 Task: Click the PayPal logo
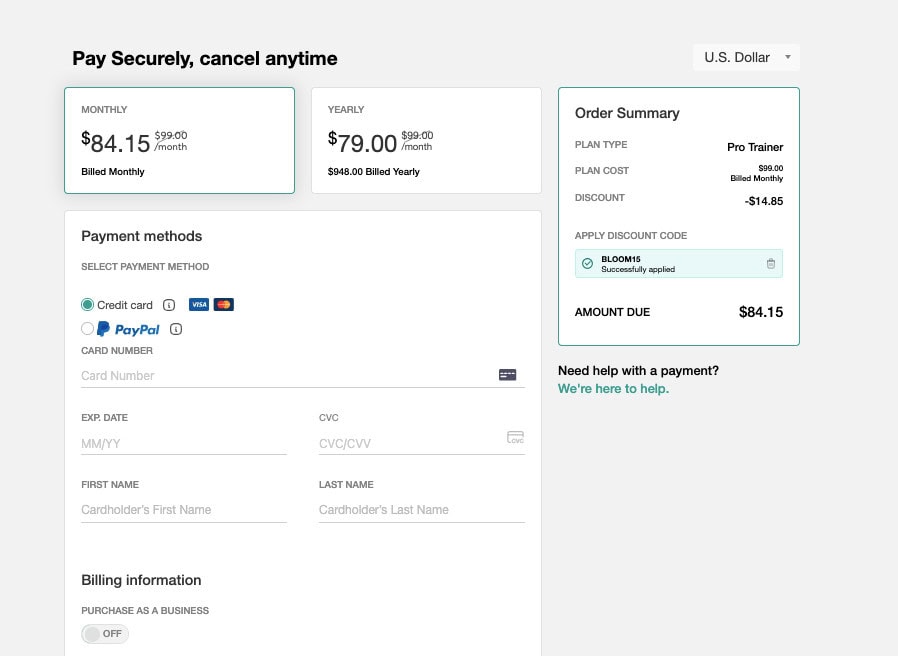pos(129,329)
